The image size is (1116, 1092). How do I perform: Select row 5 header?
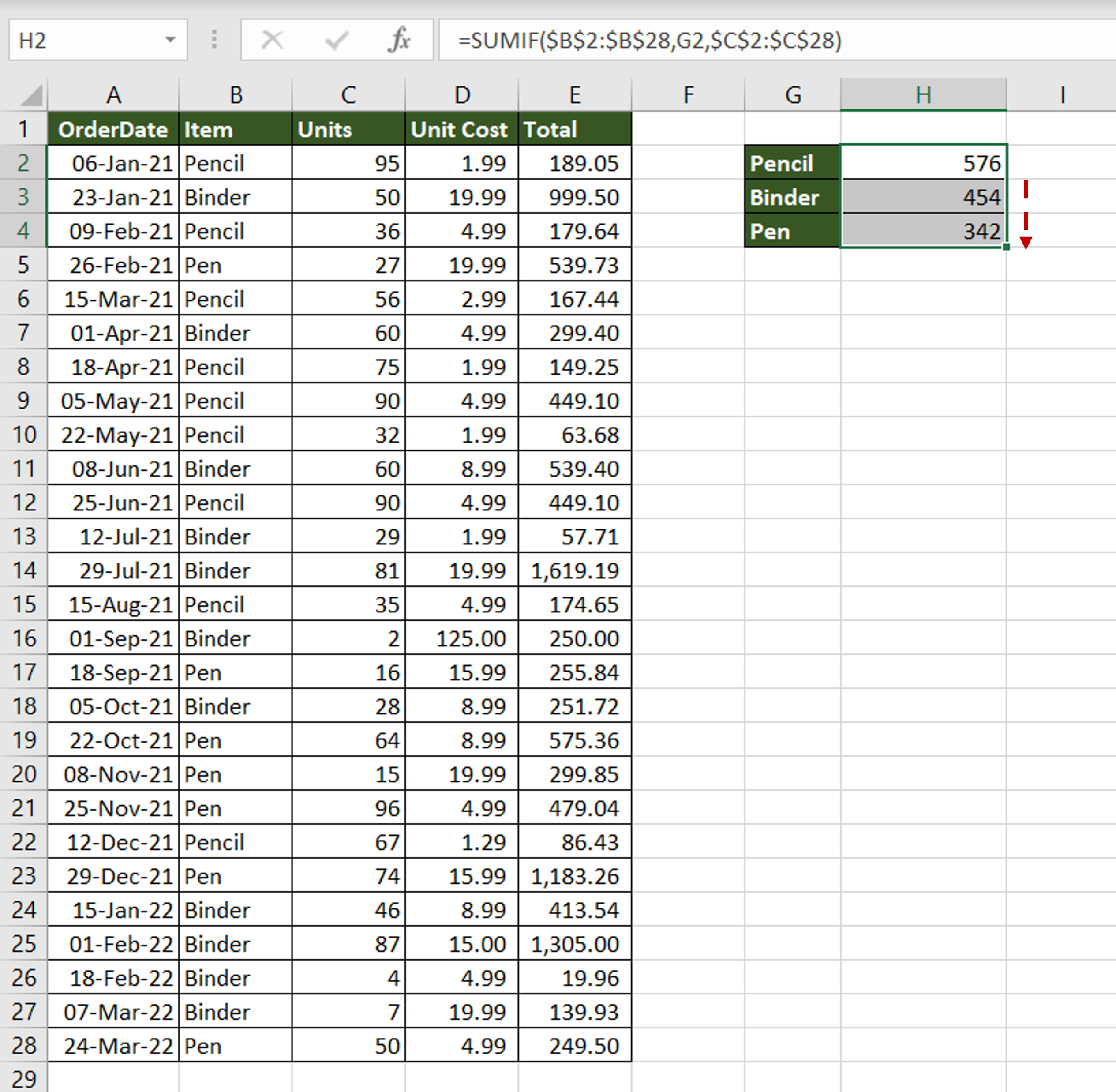tap(23, 264)
